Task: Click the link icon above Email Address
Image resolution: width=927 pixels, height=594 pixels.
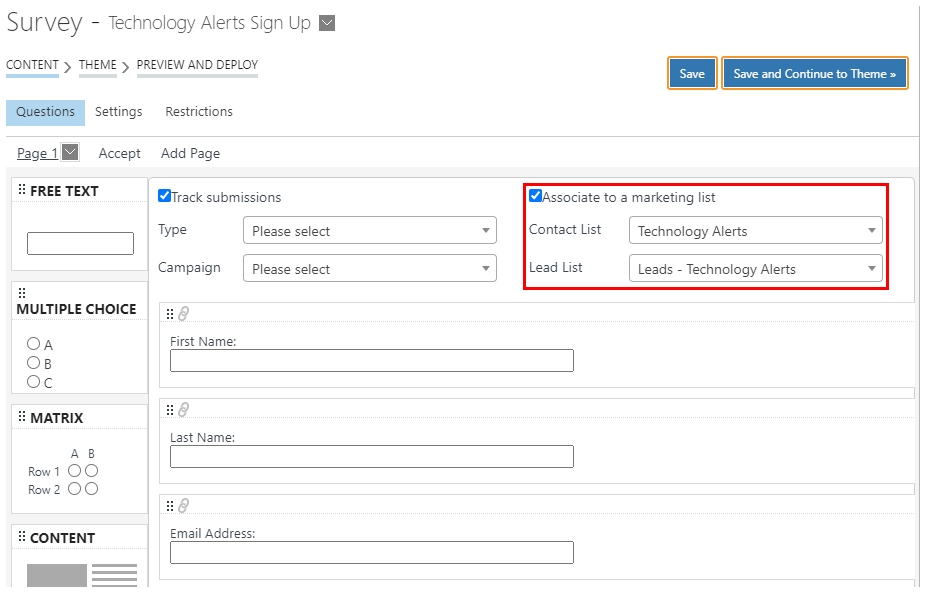Action: click(183, 506)
